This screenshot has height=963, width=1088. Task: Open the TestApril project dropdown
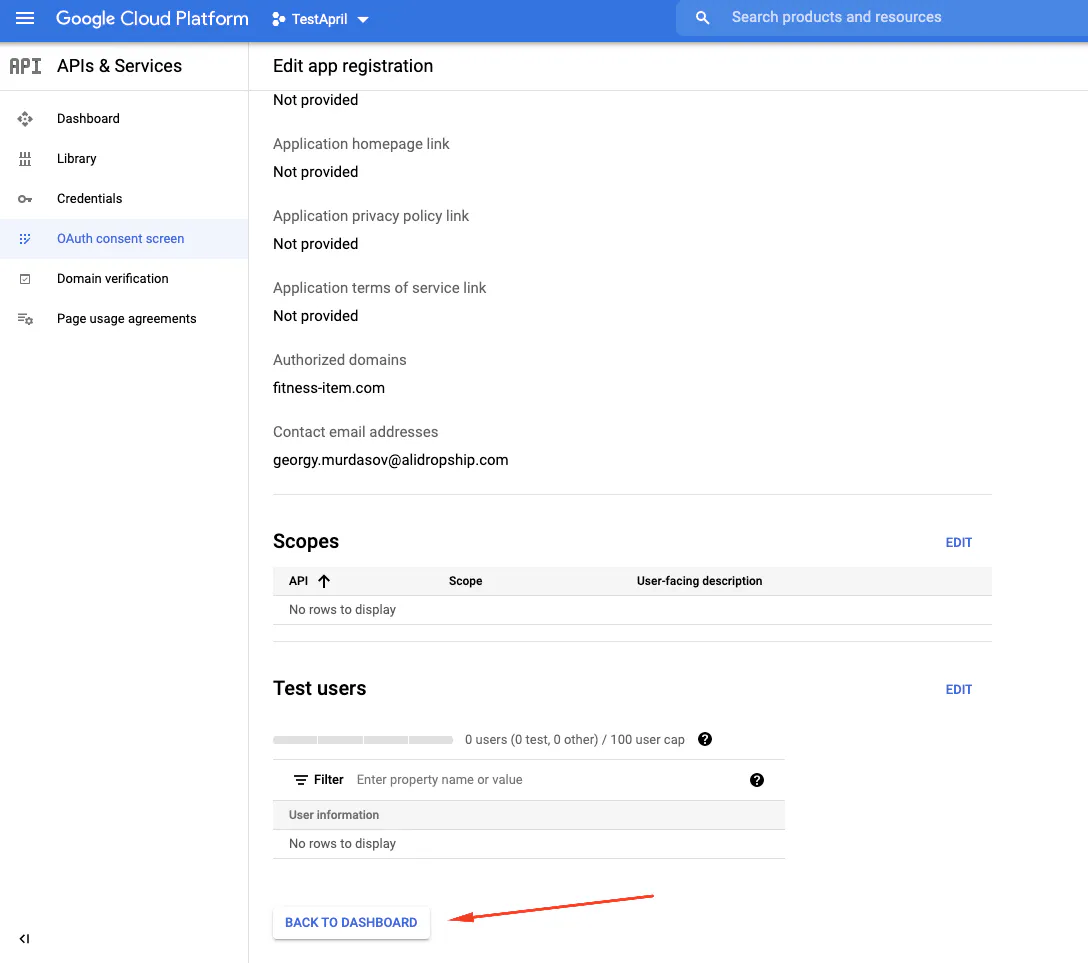coord(320,19)
